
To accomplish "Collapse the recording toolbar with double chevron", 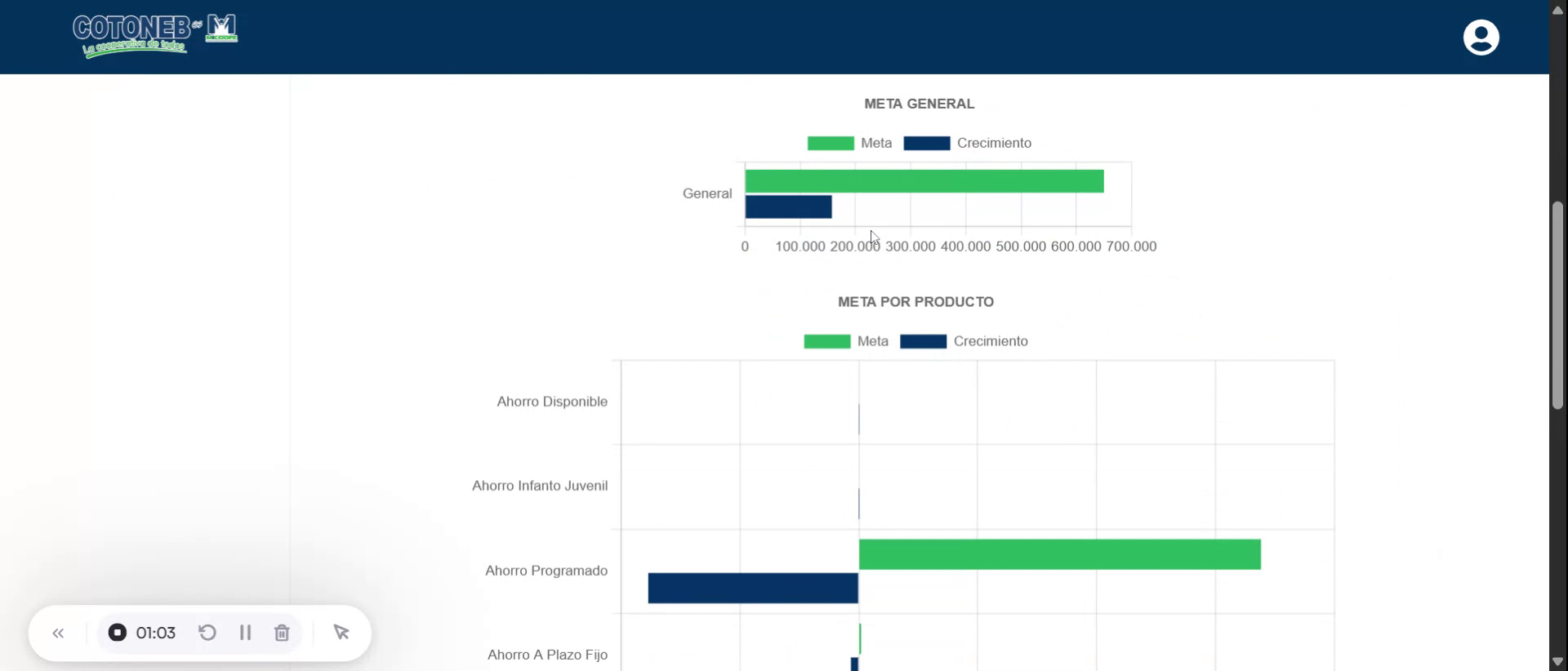I will coord(58,633).
